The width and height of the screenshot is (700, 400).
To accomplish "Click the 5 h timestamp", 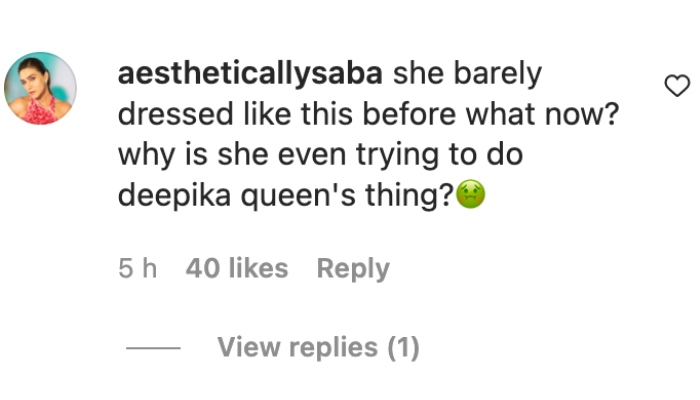I will [x=137, y=269].
